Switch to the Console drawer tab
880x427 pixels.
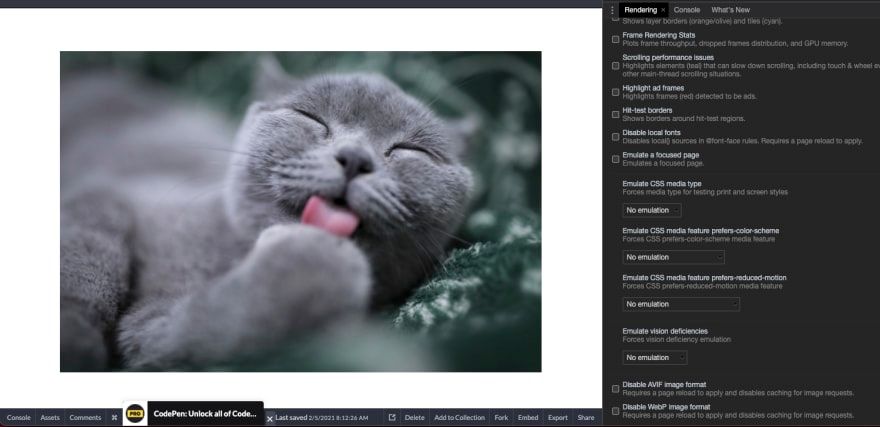tap(686, 10)
